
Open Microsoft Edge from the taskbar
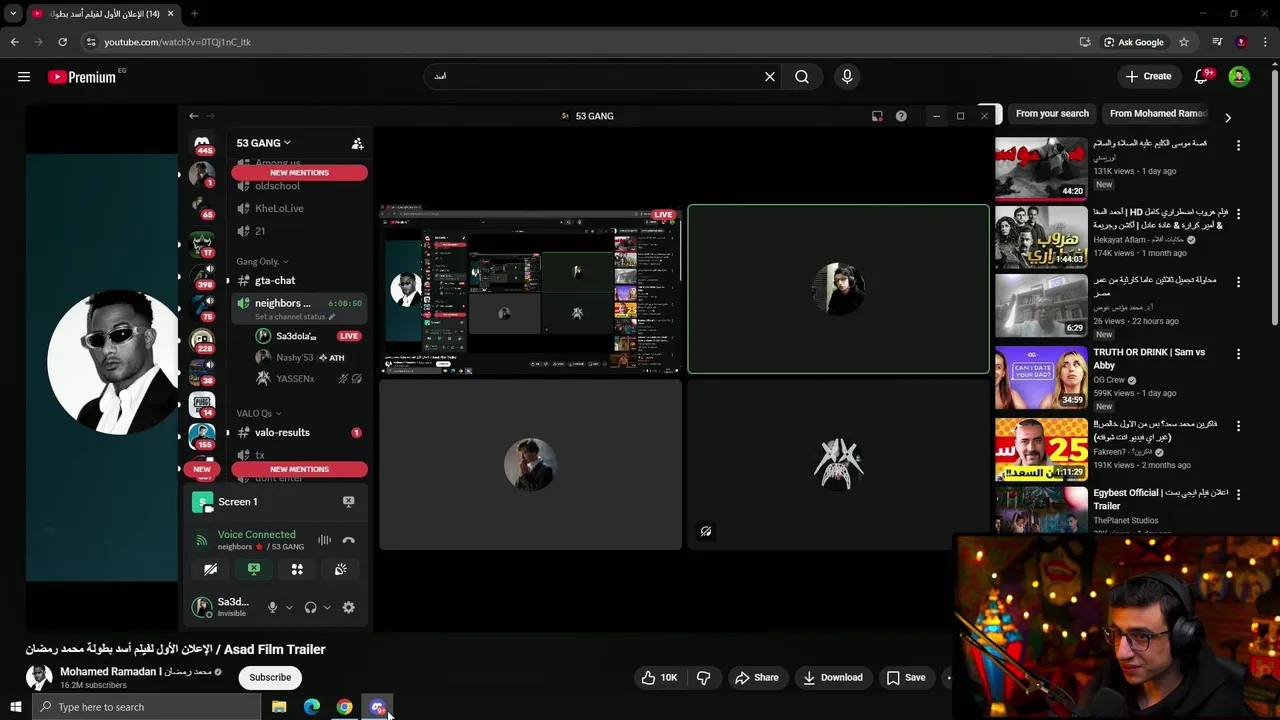coord(312,707)
